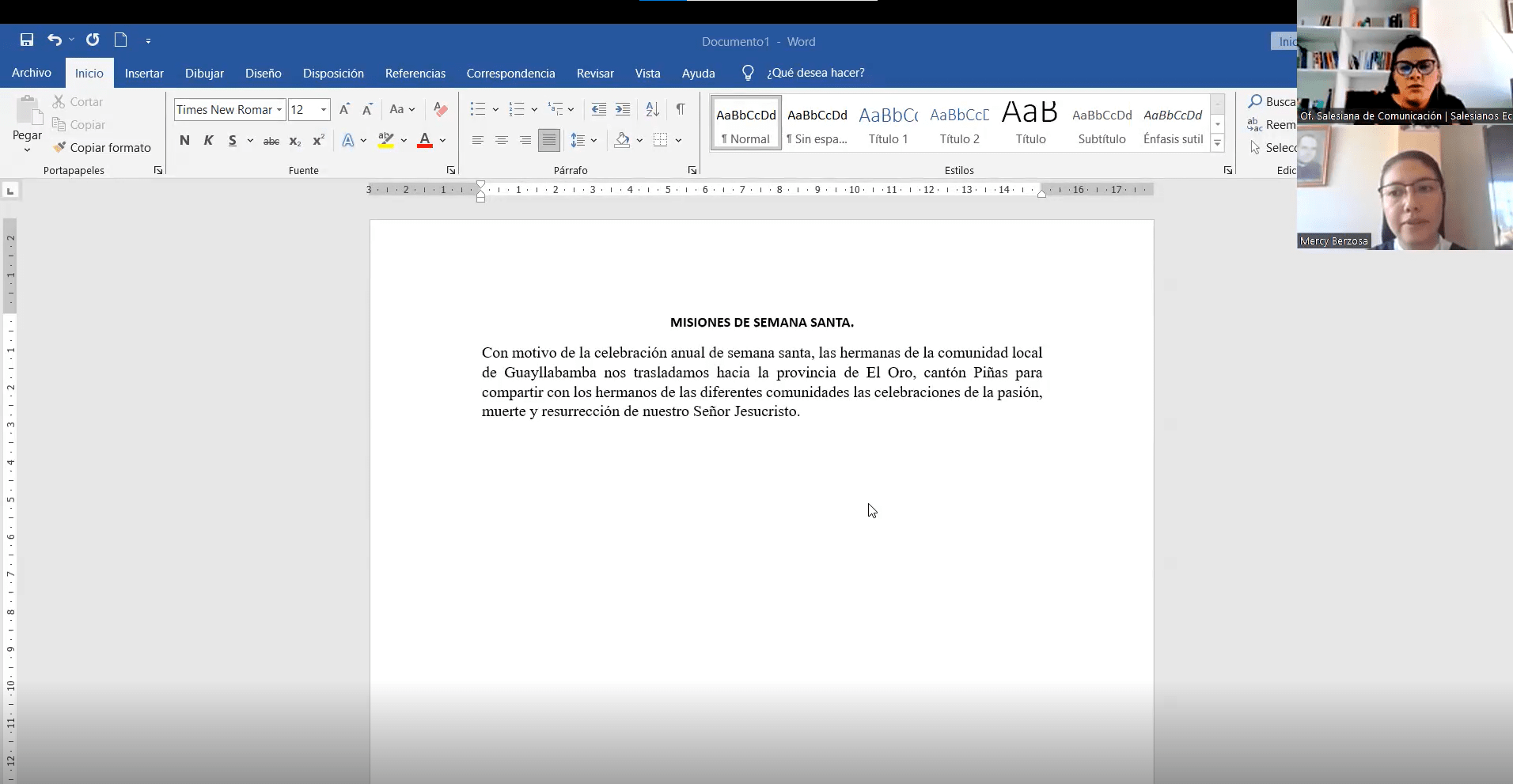The height and width of the screenshot is (784, 1513).
Task: Toggle strikethrough abc formatting
Action: pos(271,141)
